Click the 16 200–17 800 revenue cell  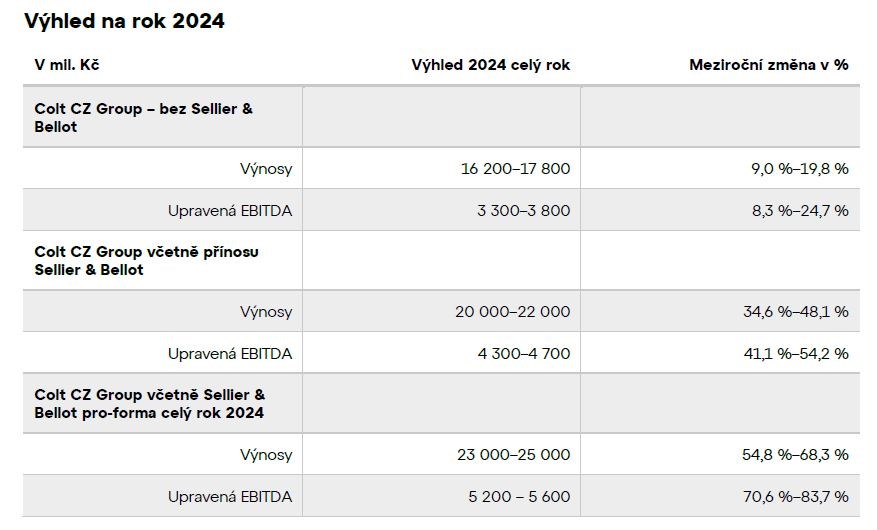(x=515, y=169)
